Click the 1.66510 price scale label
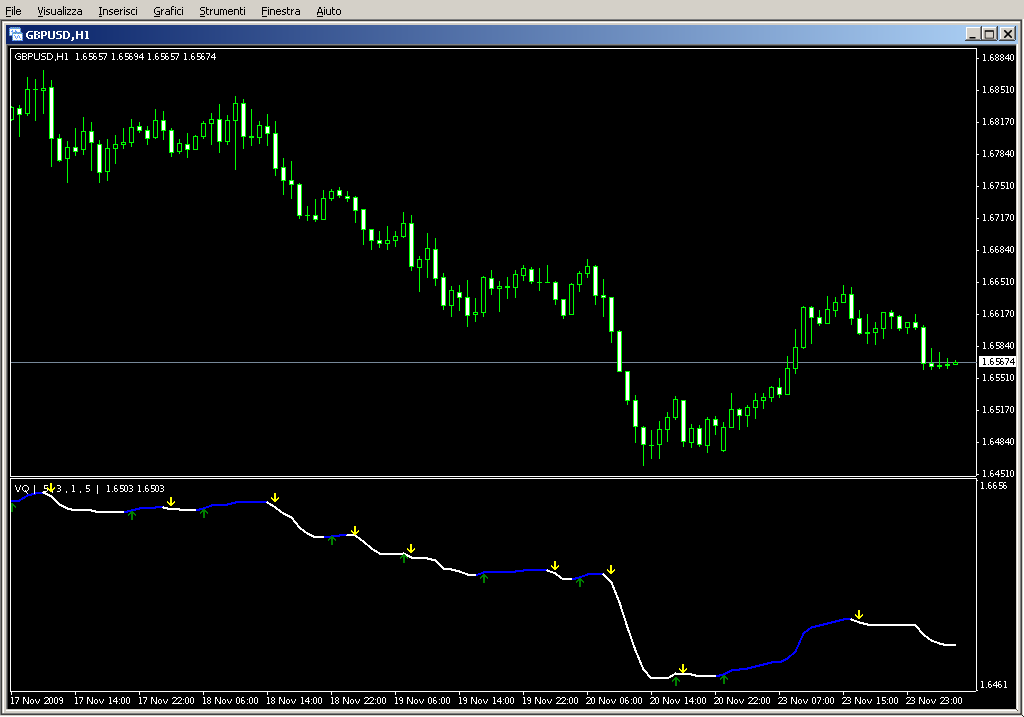The height and width of the screenshot is (717, 1024). click(x=998, y=281)
